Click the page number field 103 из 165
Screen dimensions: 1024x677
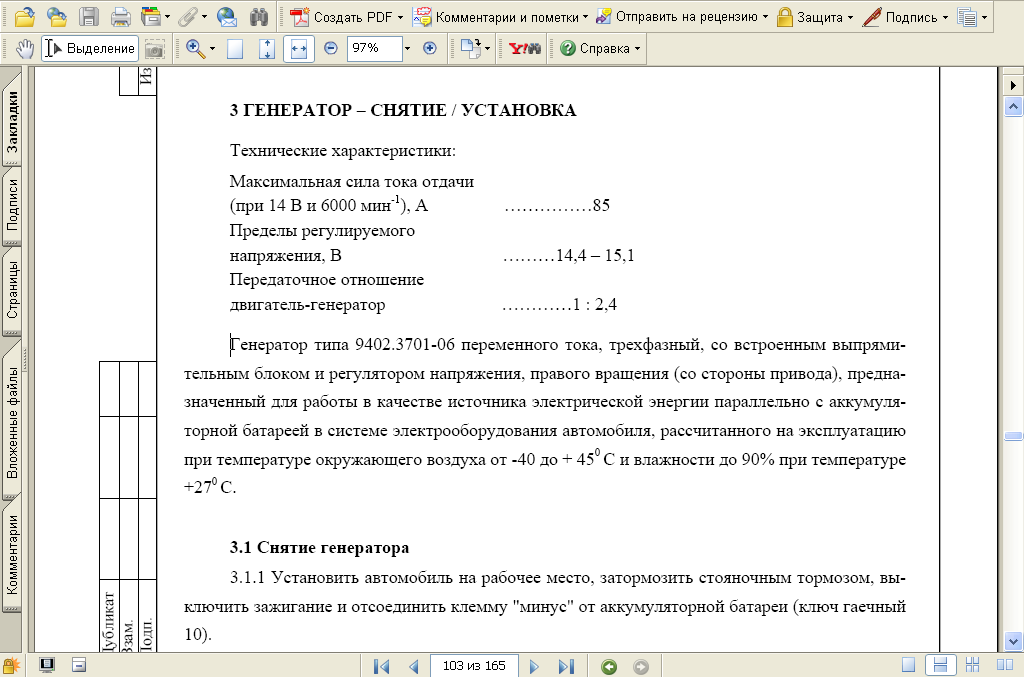pyautogui.click(x=474, y=666)
